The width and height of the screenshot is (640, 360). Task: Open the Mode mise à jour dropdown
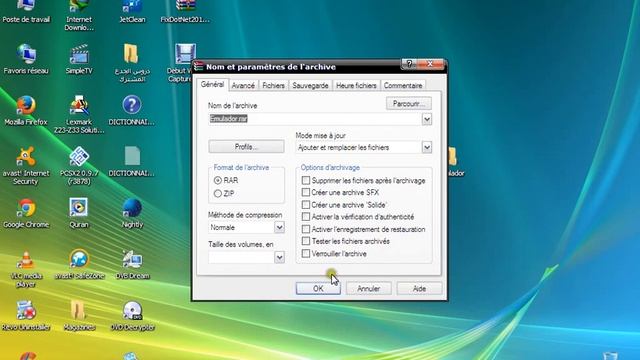click(427, 147)
